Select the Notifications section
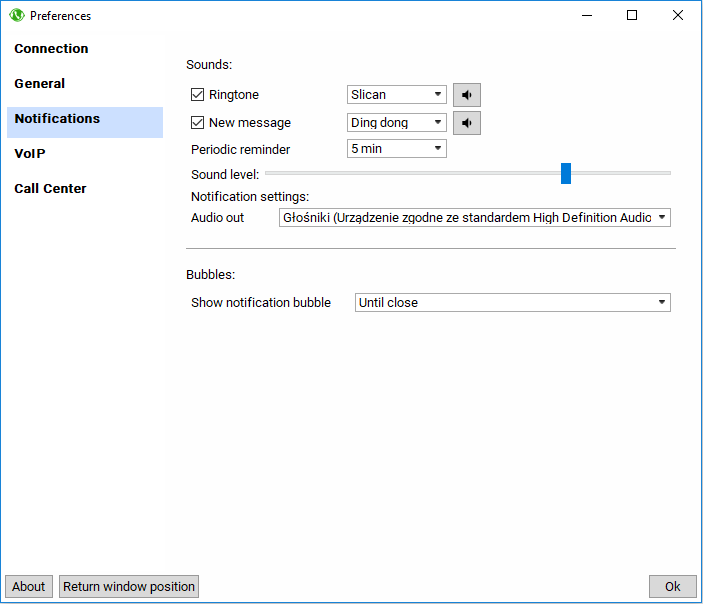Image resolution: width=703 pixels, height=604 pixels. point(57,119)
